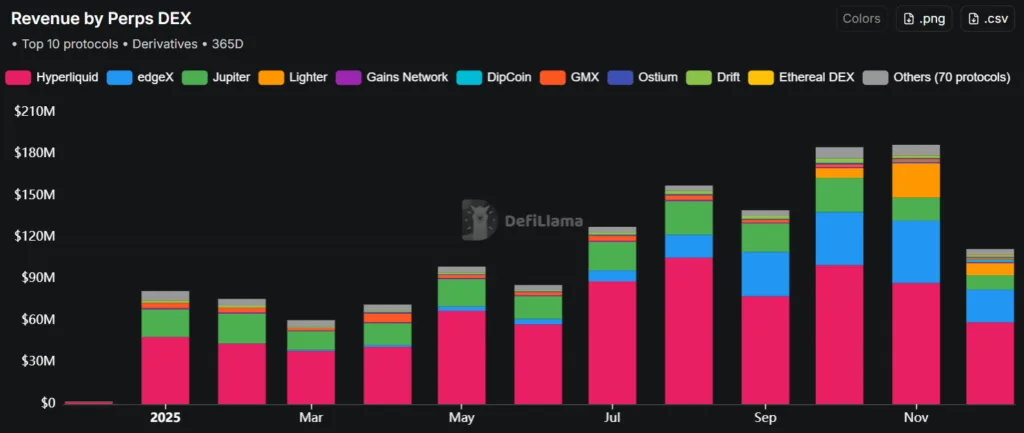Click the Ostium legend label

pyautogui.click(x=658, y=78)
